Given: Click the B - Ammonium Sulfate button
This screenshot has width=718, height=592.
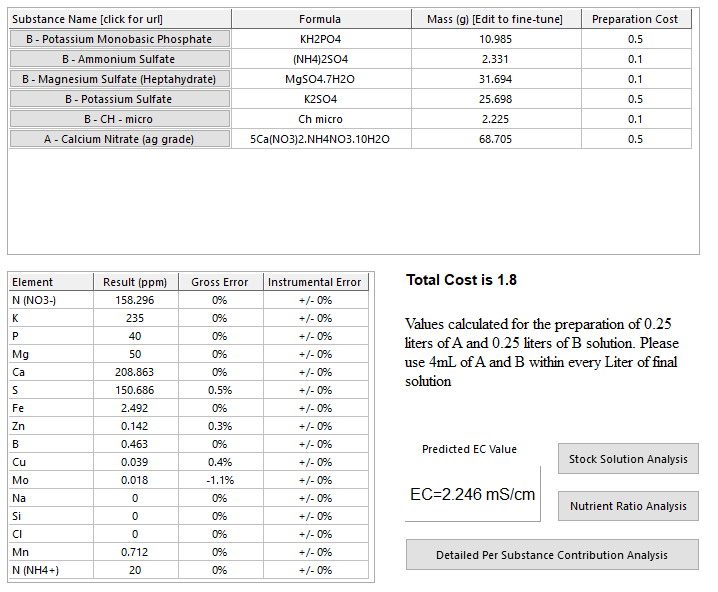Looking at the screenshot, I should (120, 59).
